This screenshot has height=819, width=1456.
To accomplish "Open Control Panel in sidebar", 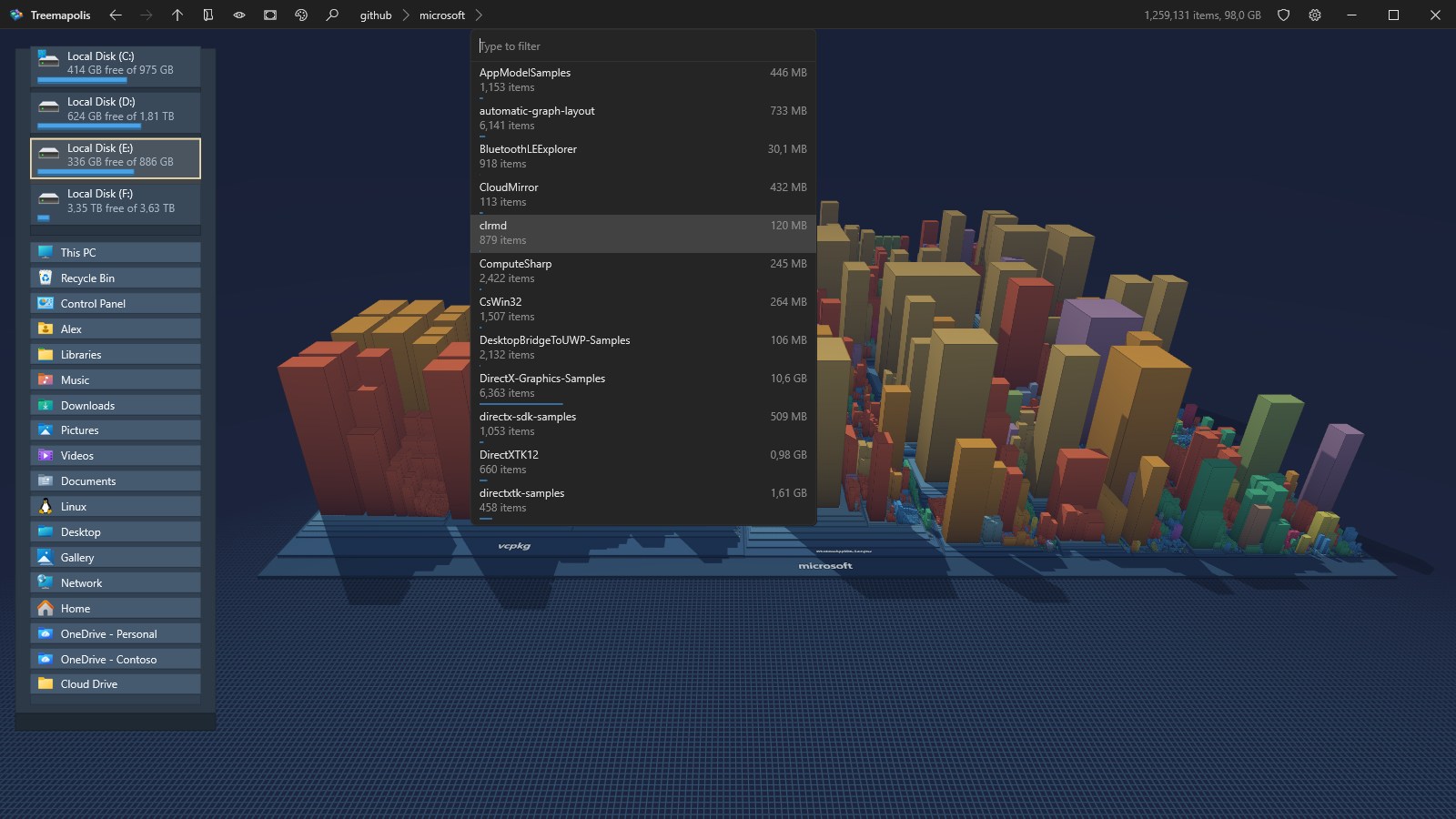I will point(116,303).
